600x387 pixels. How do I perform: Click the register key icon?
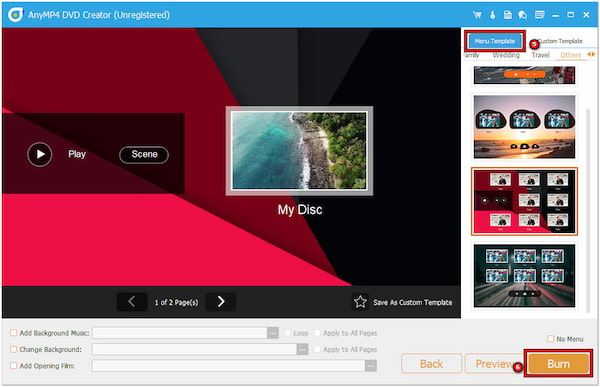tap(492, 15)
